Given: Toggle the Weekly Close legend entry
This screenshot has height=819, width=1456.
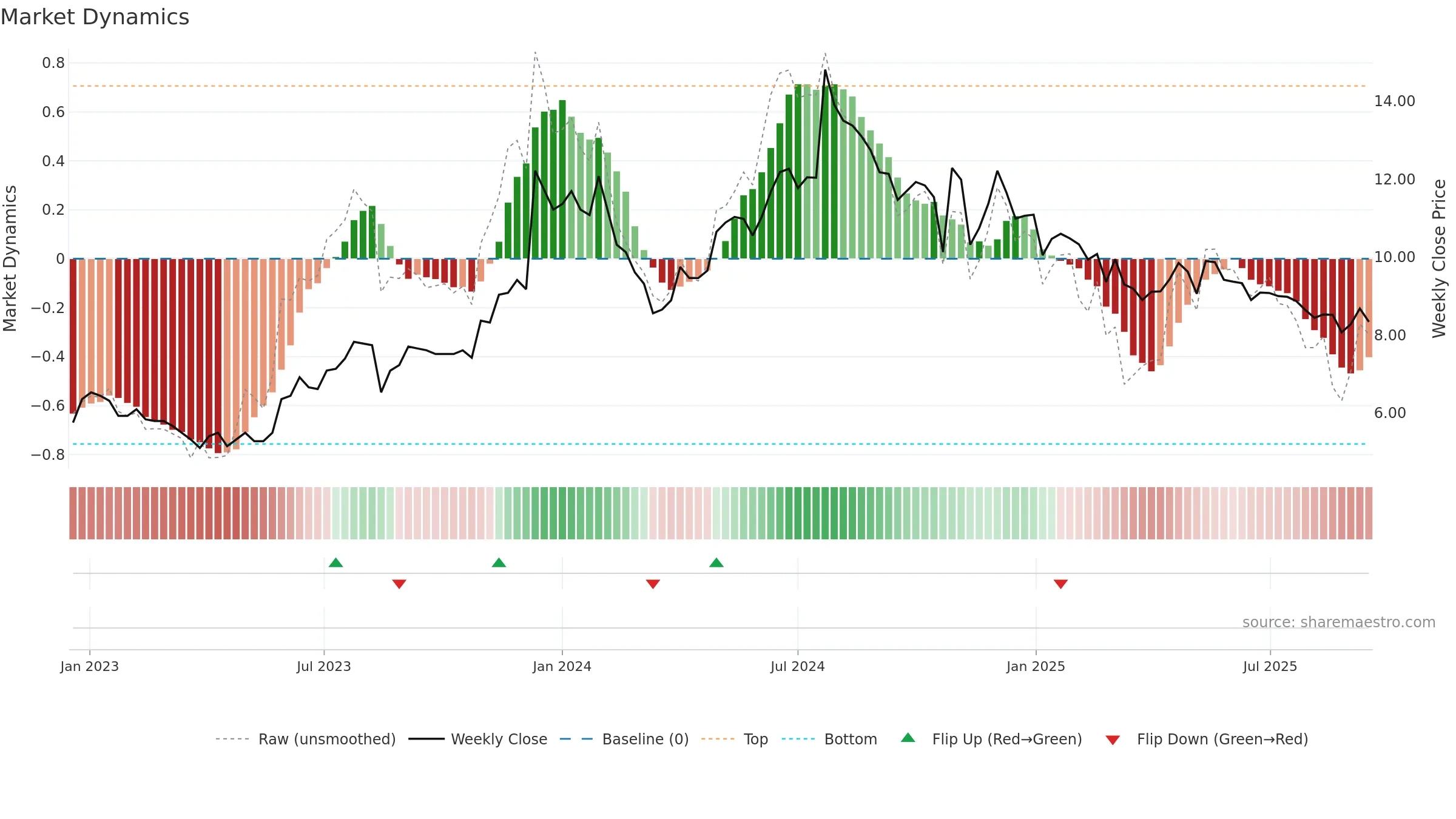Looking at the screenshot, I should pos(477,739).
